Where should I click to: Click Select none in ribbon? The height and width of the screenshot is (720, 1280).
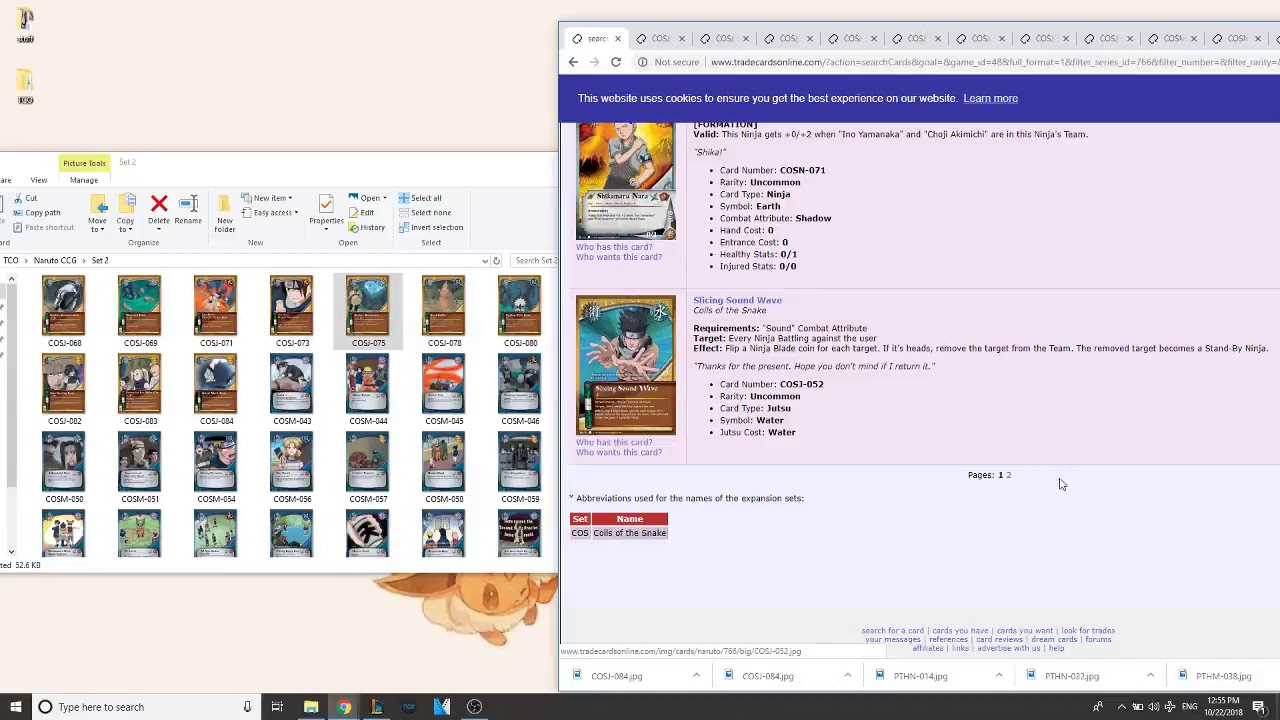pyautogui.click(x=425, y=213)
